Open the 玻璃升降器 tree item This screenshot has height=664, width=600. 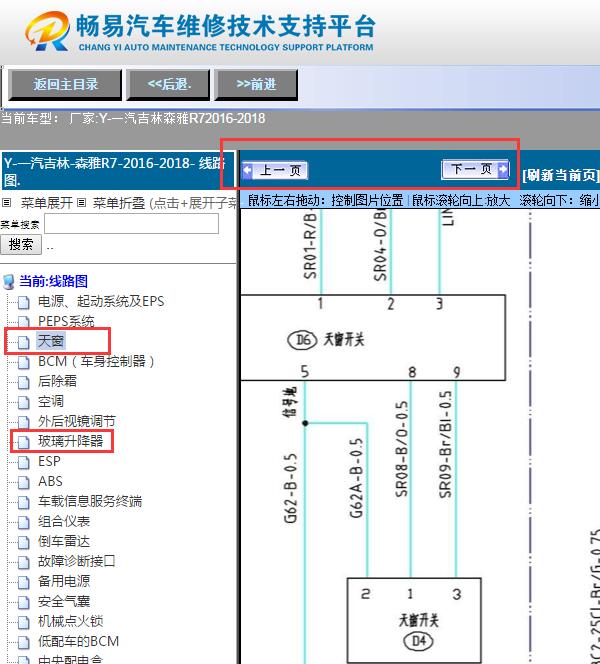pyautogui.click(x=70, y=441)
